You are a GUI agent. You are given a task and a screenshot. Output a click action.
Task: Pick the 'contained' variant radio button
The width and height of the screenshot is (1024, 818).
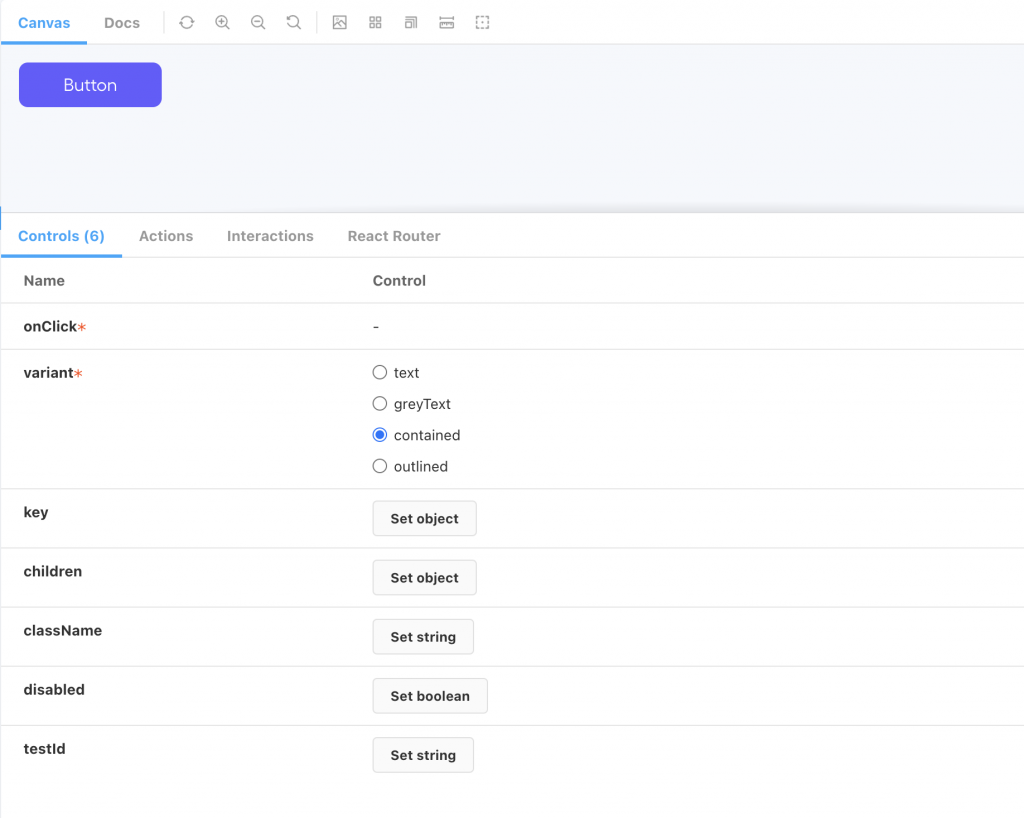(379, 435)
